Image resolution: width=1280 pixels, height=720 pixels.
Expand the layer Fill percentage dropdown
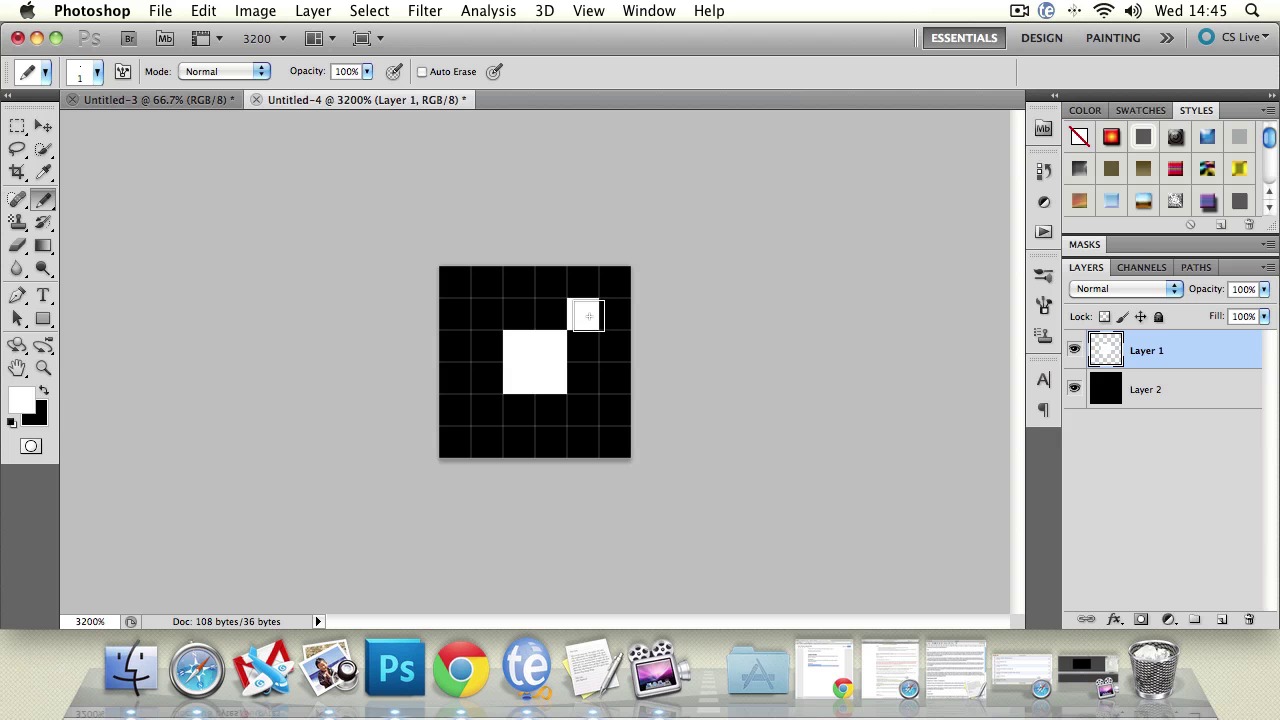(1264, 316)
